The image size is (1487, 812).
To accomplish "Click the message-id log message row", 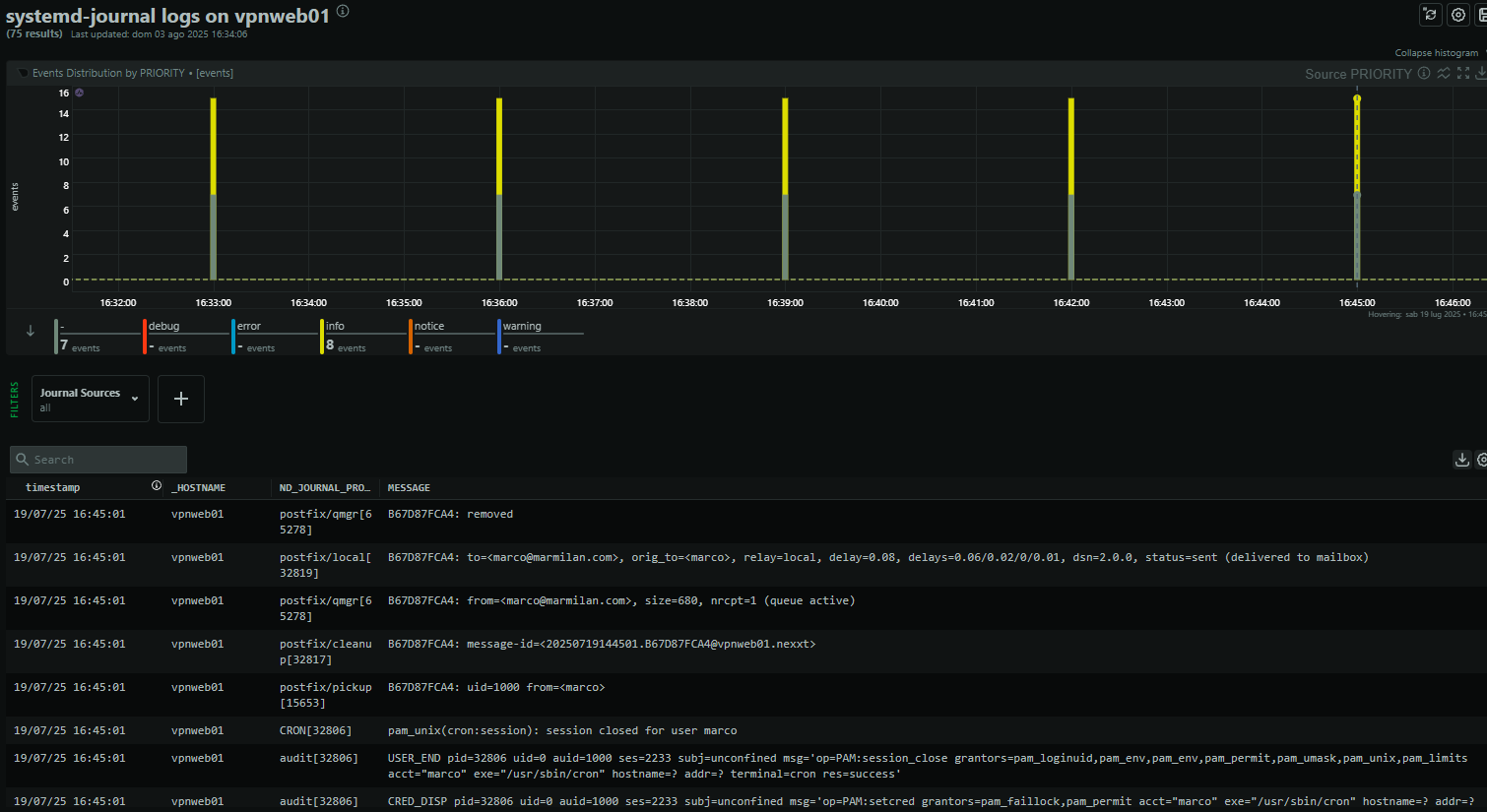I will pos(602,644).
